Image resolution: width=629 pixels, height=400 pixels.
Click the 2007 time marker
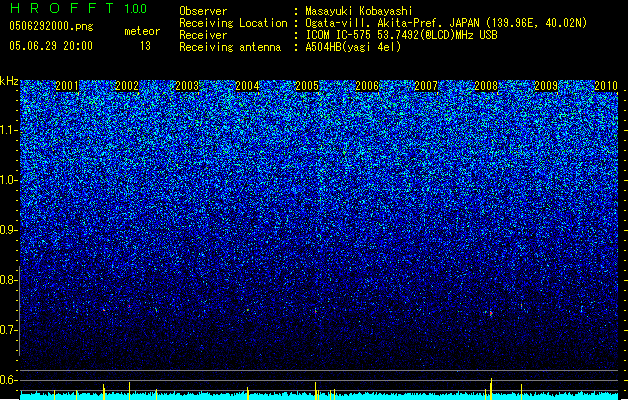coord(426,86)
